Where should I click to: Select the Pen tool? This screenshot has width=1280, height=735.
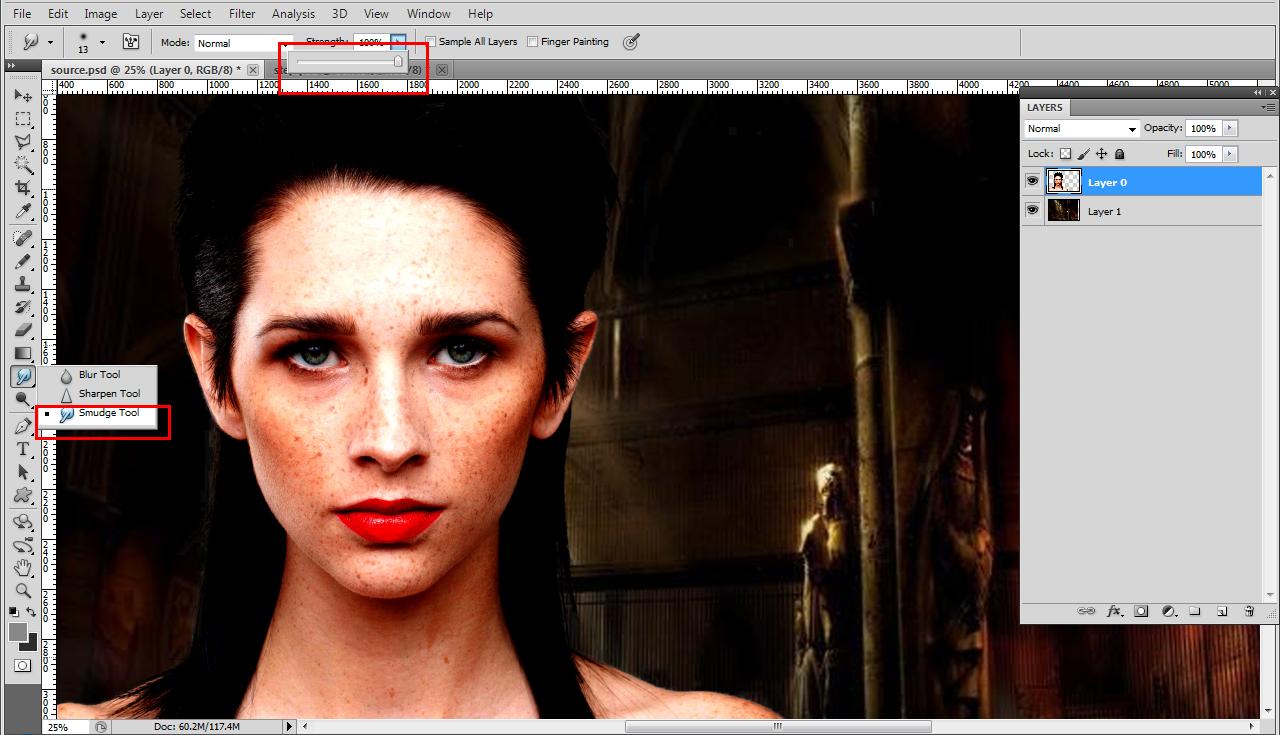pos(23,426)
